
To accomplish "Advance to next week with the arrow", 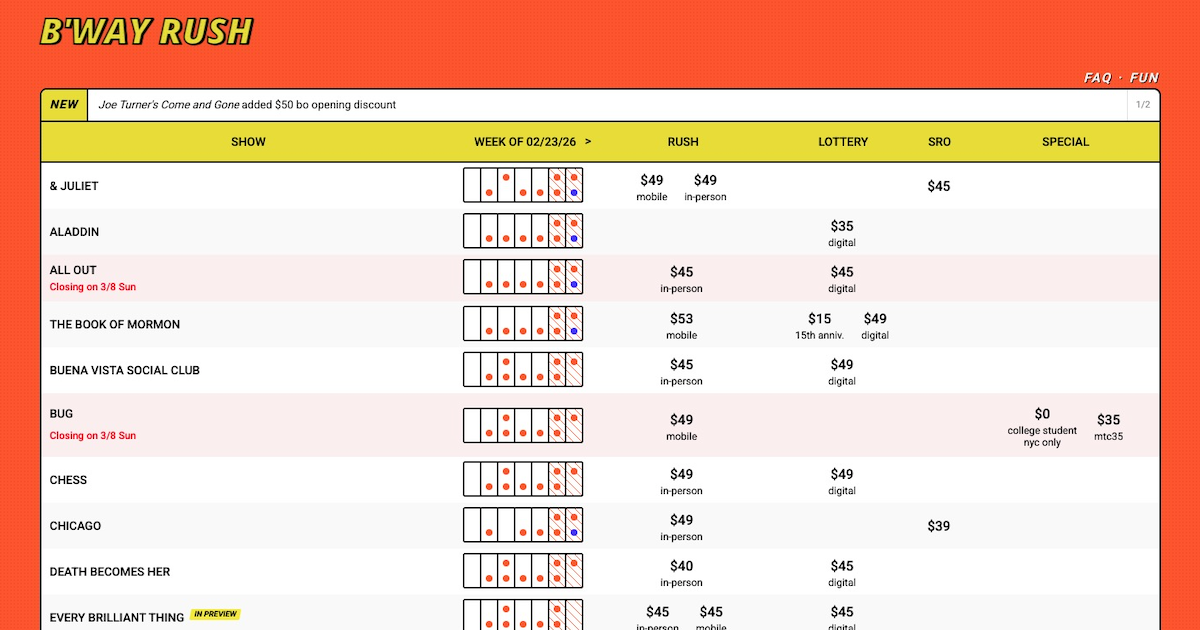I will [x=588, y=141].
